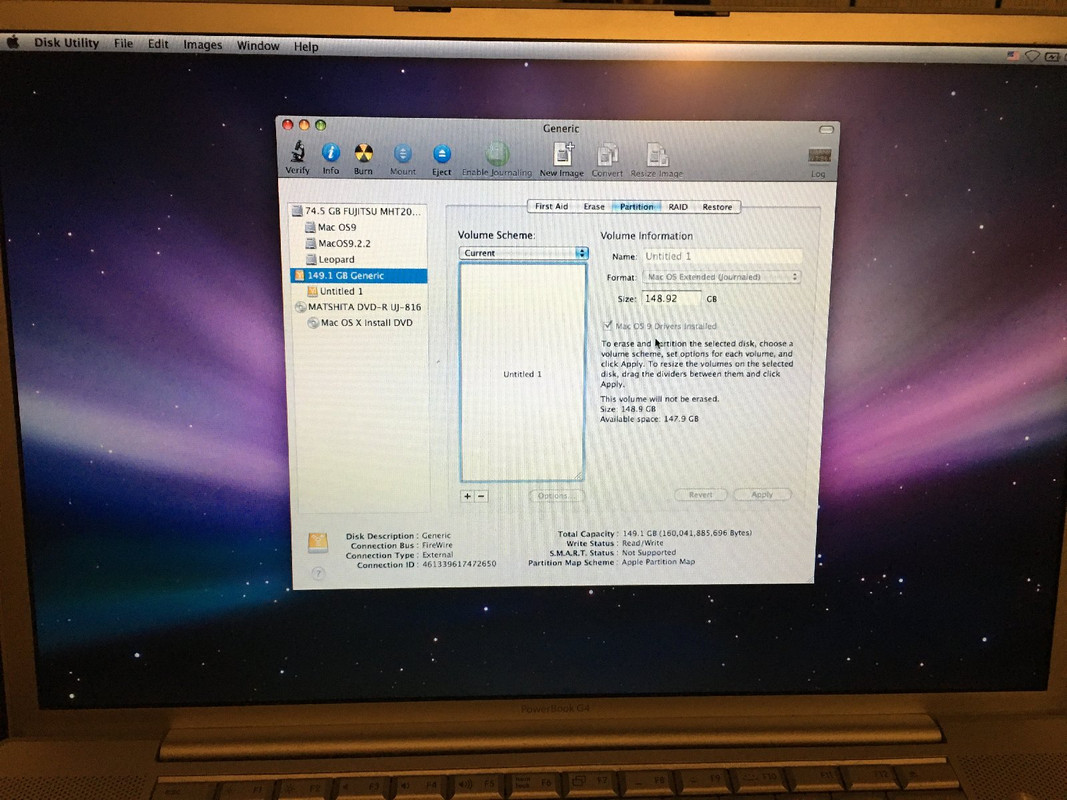
Task: Create a New Image from toolbar
Action: click(563, 154)
